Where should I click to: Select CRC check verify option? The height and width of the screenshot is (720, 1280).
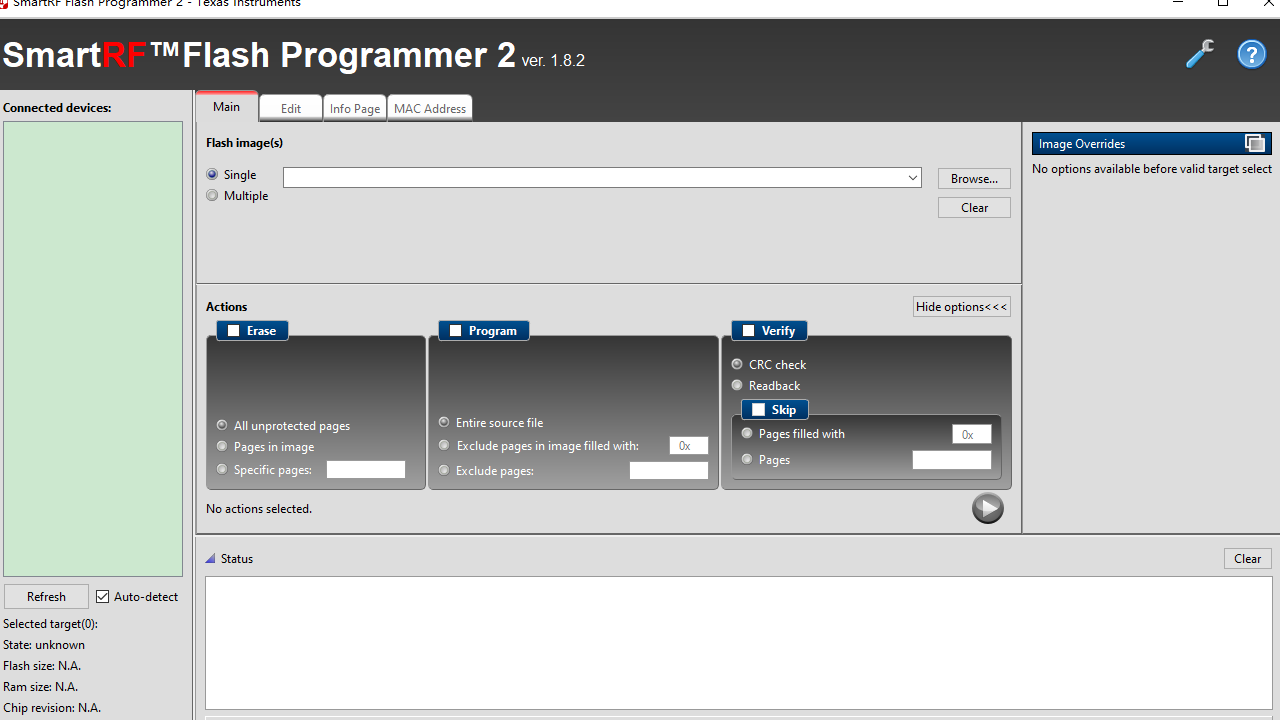[x=737, y=364]
